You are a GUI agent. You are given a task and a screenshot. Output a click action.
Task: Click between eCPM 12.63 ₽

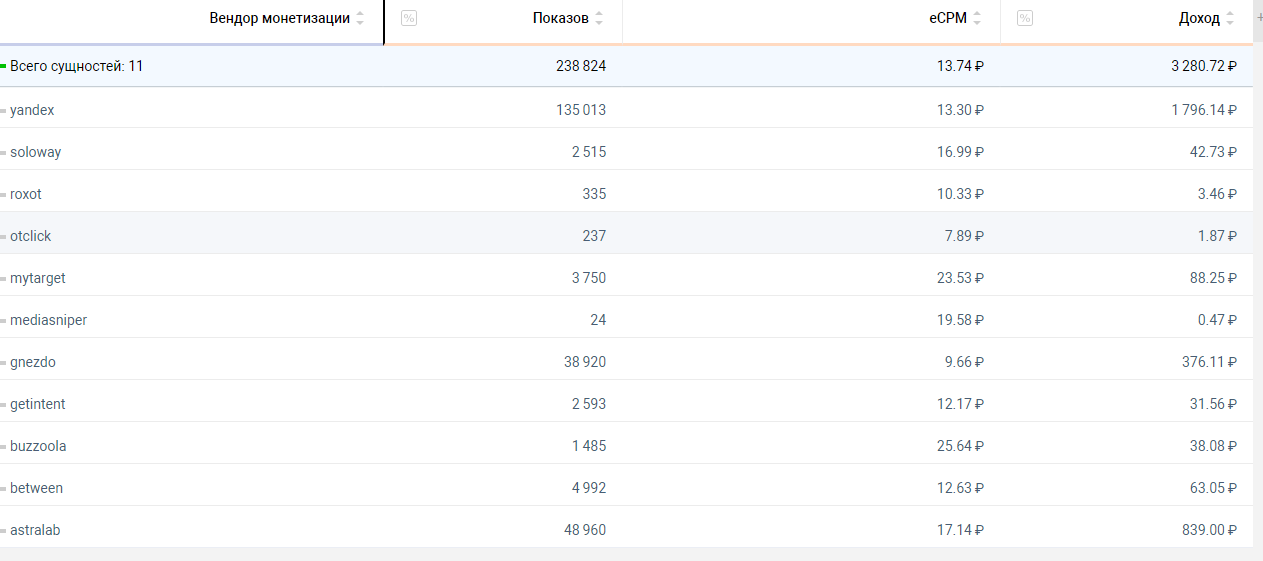(961, 488)
